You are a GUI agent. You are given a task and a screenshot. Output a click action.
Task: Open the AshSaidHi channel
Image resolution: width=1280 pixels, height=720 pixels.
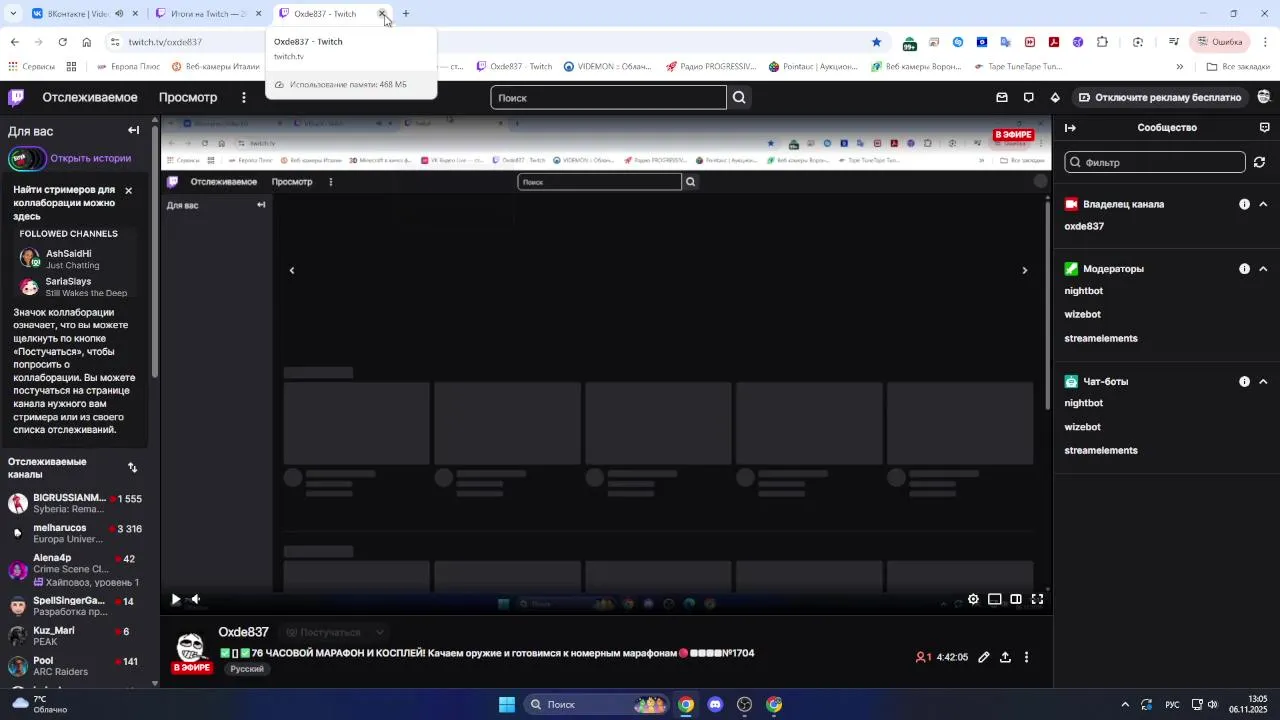click(75, 259)
